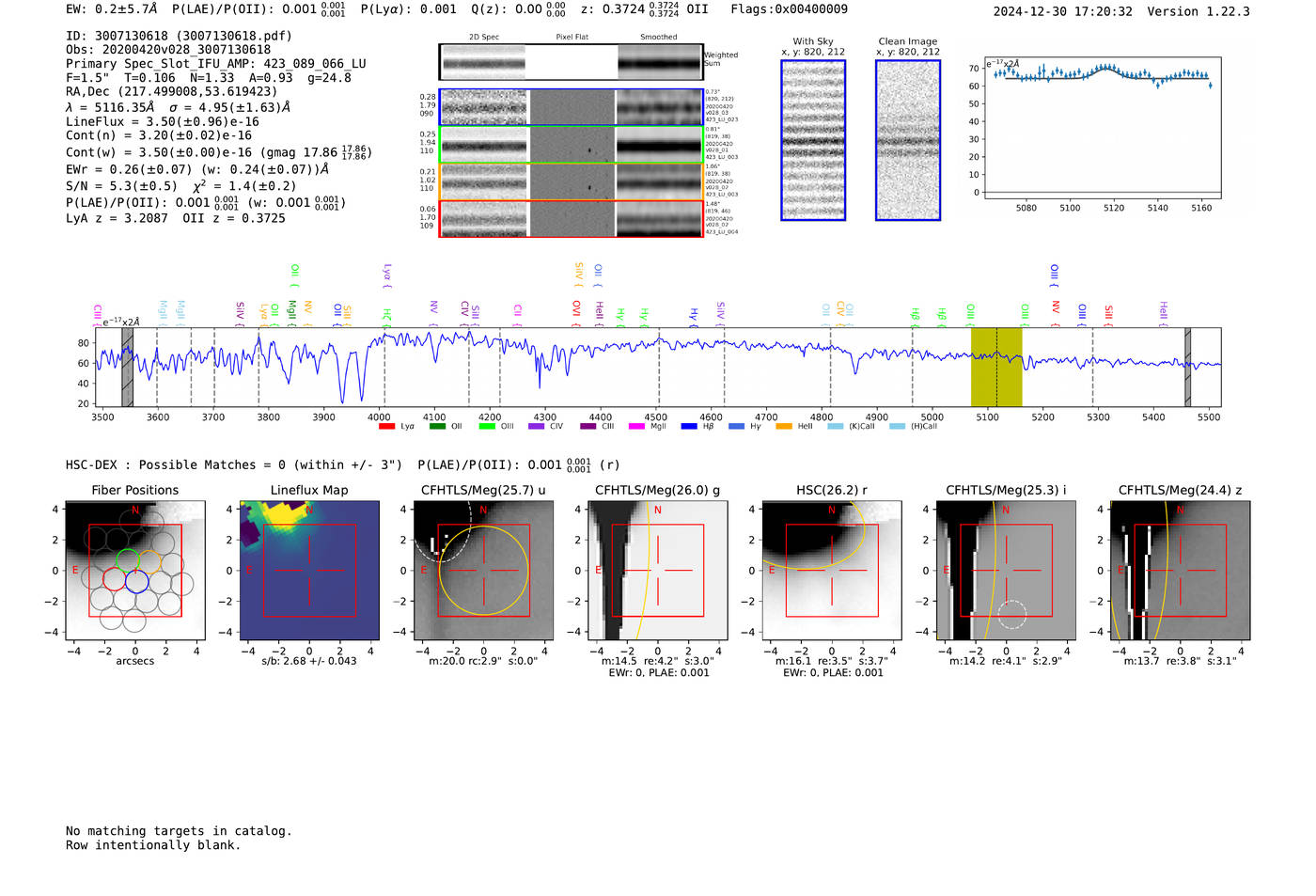Open the CFHTLS/Meg(24.4) z image
The height and width of the screenshot is (896, 1316).
(1181, 571)
